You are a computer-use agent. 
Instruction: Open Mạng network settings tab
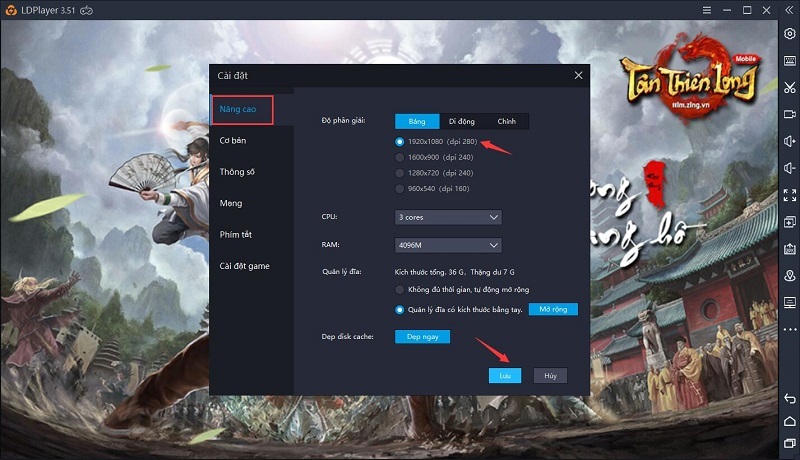coord(231,203)
